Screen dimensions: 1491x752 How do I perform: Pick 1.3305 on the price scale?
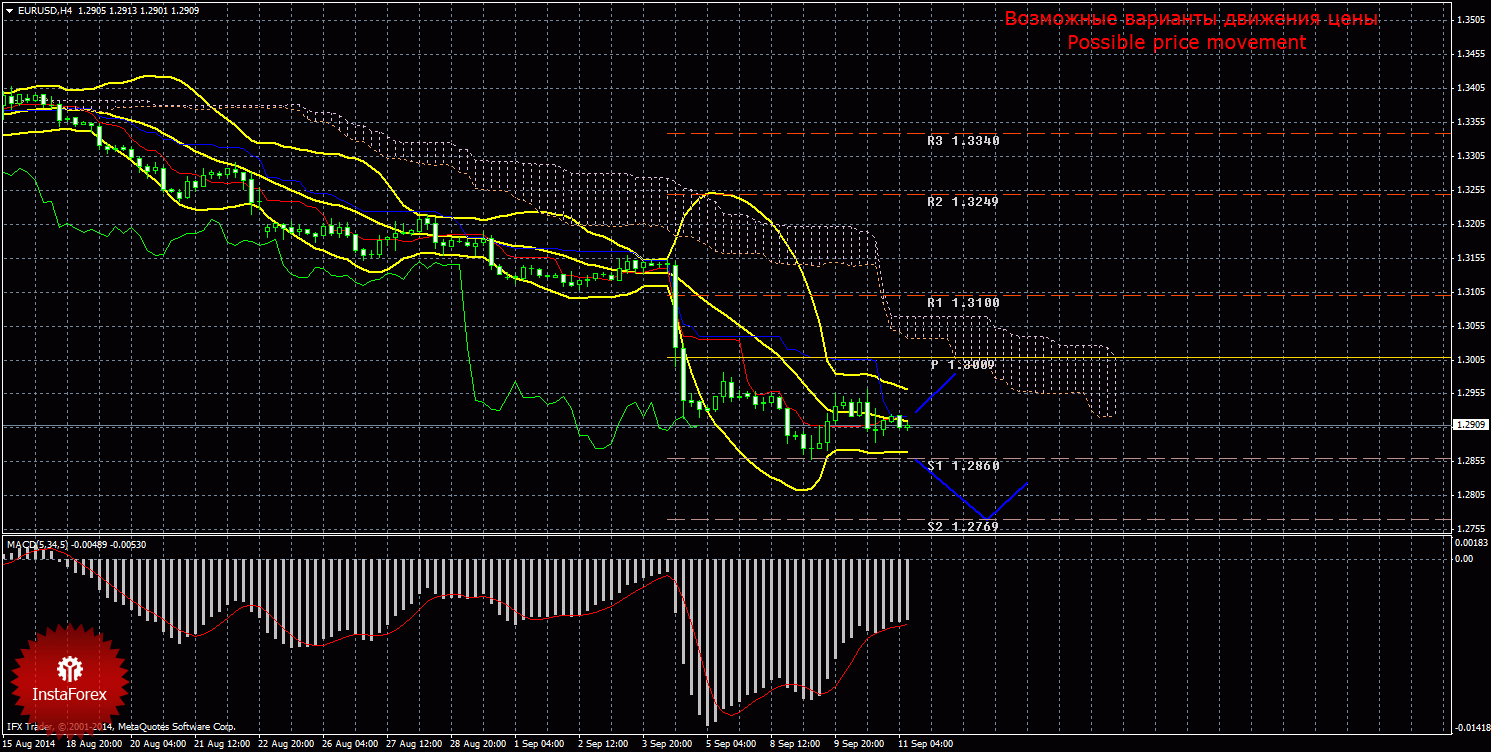point(1472,157)
